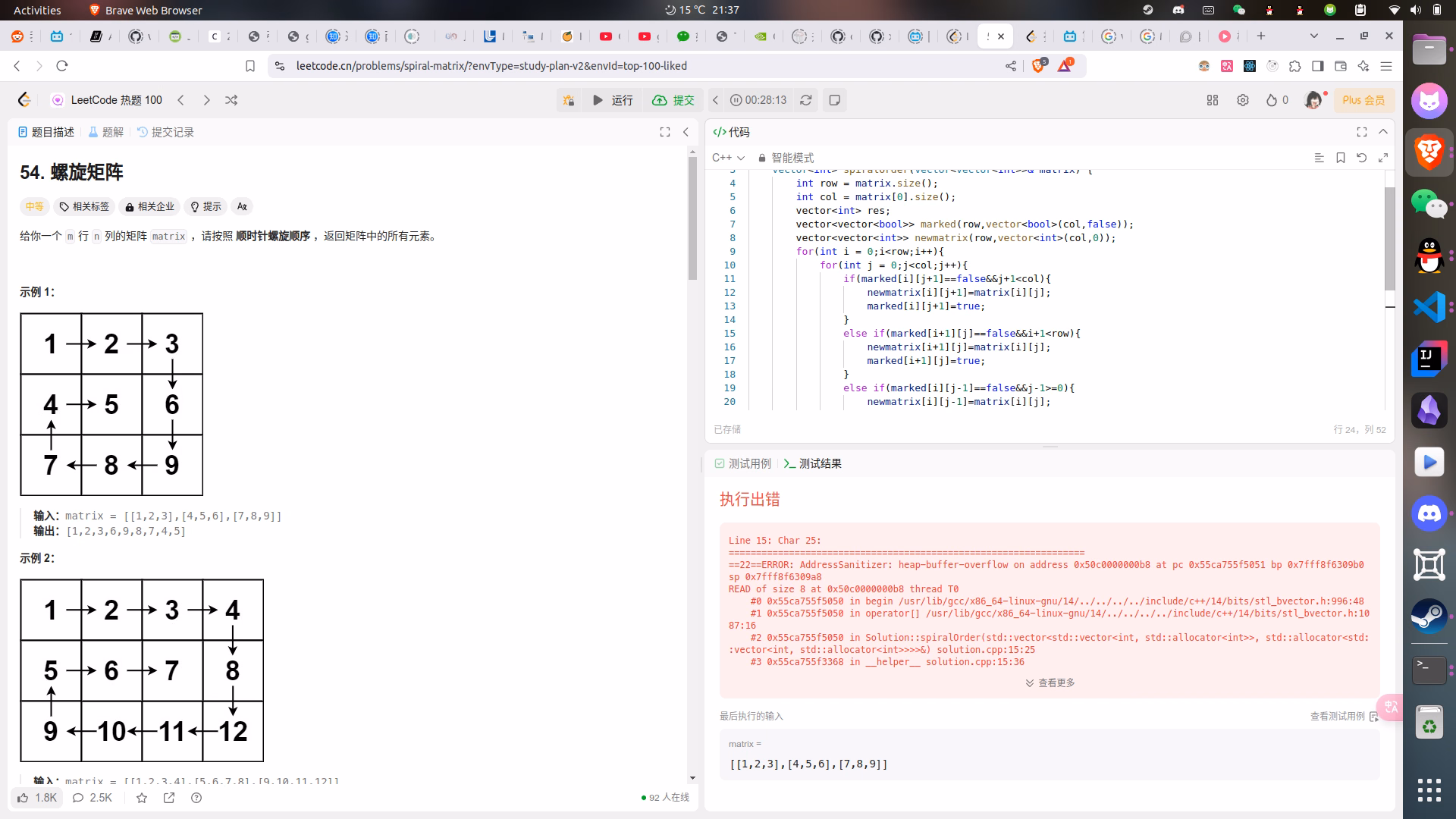Switch to the 题解 tab
Screen dimensions: 1456x819
[106, 132]
